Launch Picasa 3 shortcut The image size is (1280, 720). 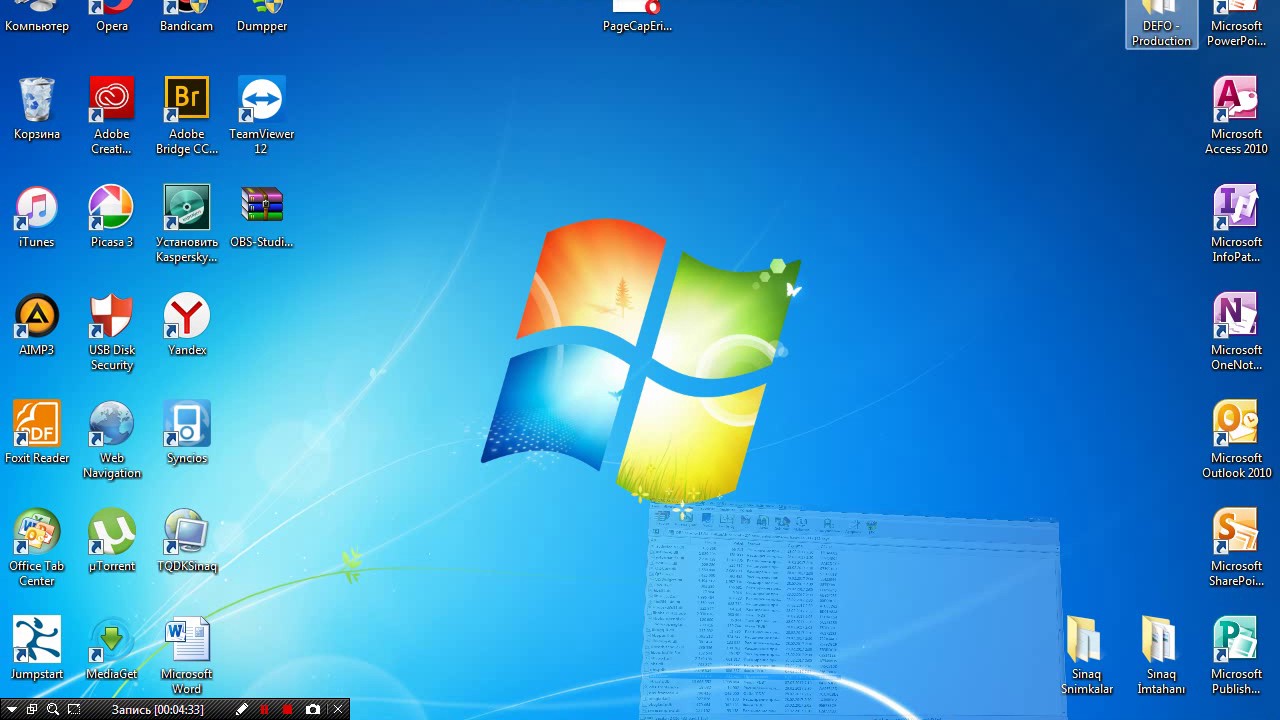point(112,217)
